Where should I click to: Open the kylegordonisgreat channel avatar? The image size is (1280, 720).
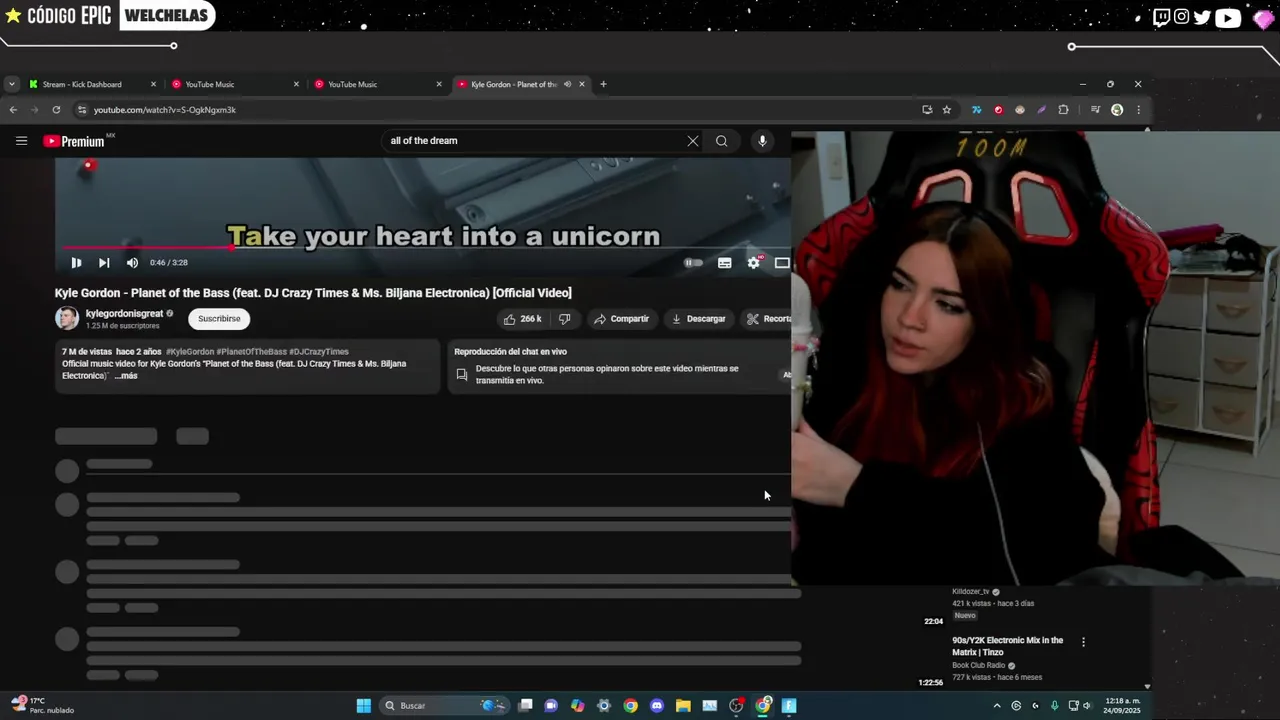(67, 319)
